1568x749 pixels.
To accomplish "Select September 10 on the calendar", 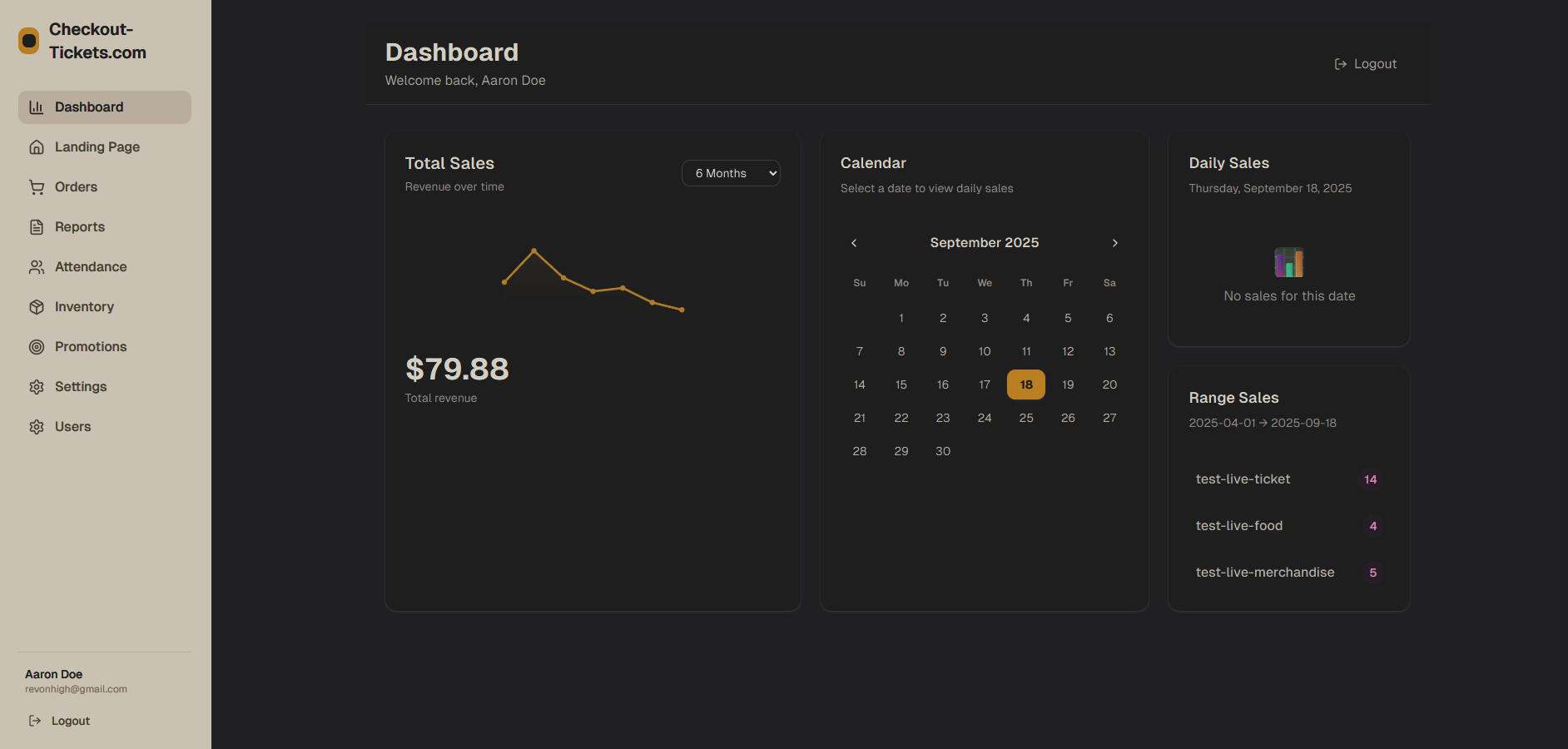I will 985,351.
